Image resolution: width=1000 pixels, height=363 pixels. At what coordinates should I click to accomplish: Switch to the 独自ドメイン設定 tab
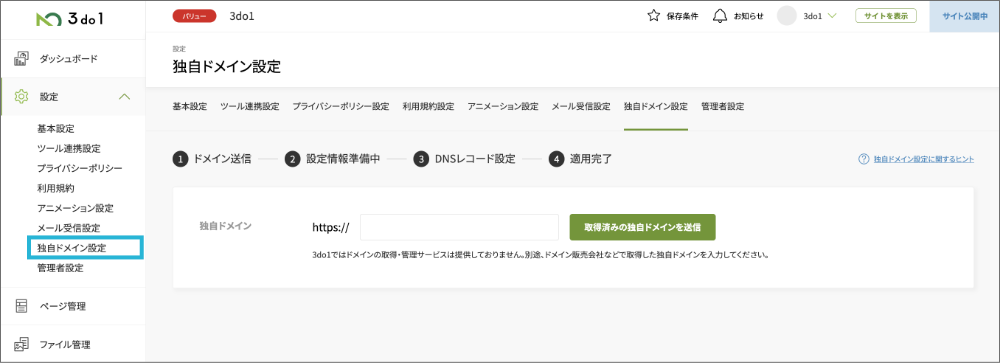656,107
